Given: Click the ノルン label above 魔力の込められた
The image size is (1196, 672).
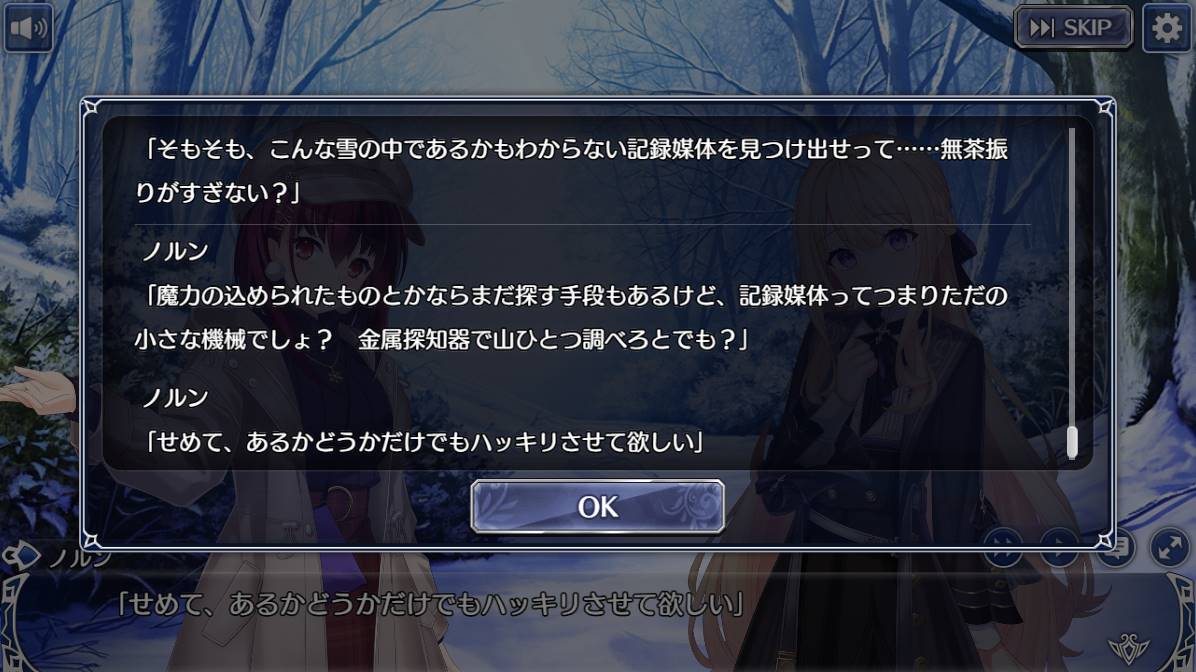Looking at the screenshot, I should click(x=175, y=251).
